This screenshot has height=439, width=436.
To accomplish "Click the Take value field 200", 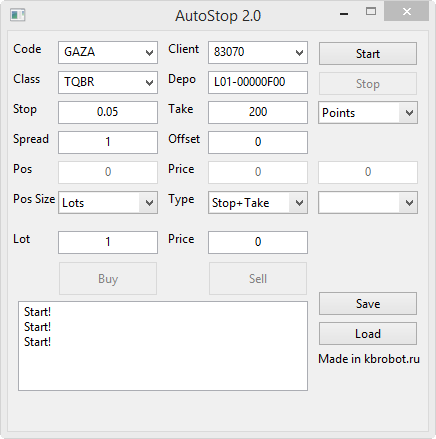I will (258, 112).
